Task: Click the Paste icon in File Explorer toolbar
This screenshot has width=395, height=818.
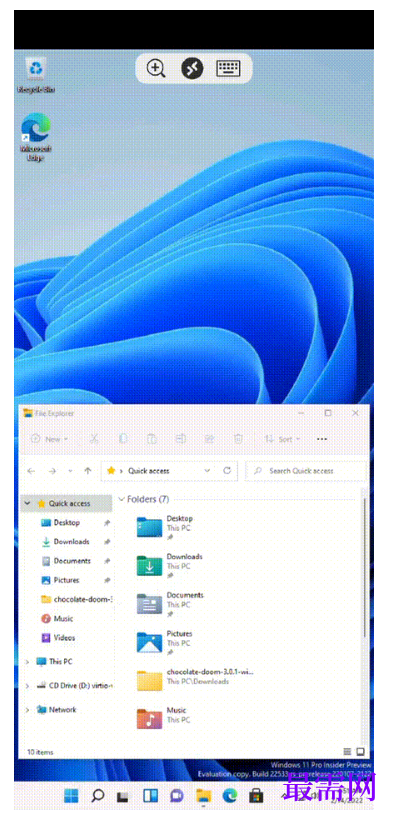Action: tap(152, 439)
